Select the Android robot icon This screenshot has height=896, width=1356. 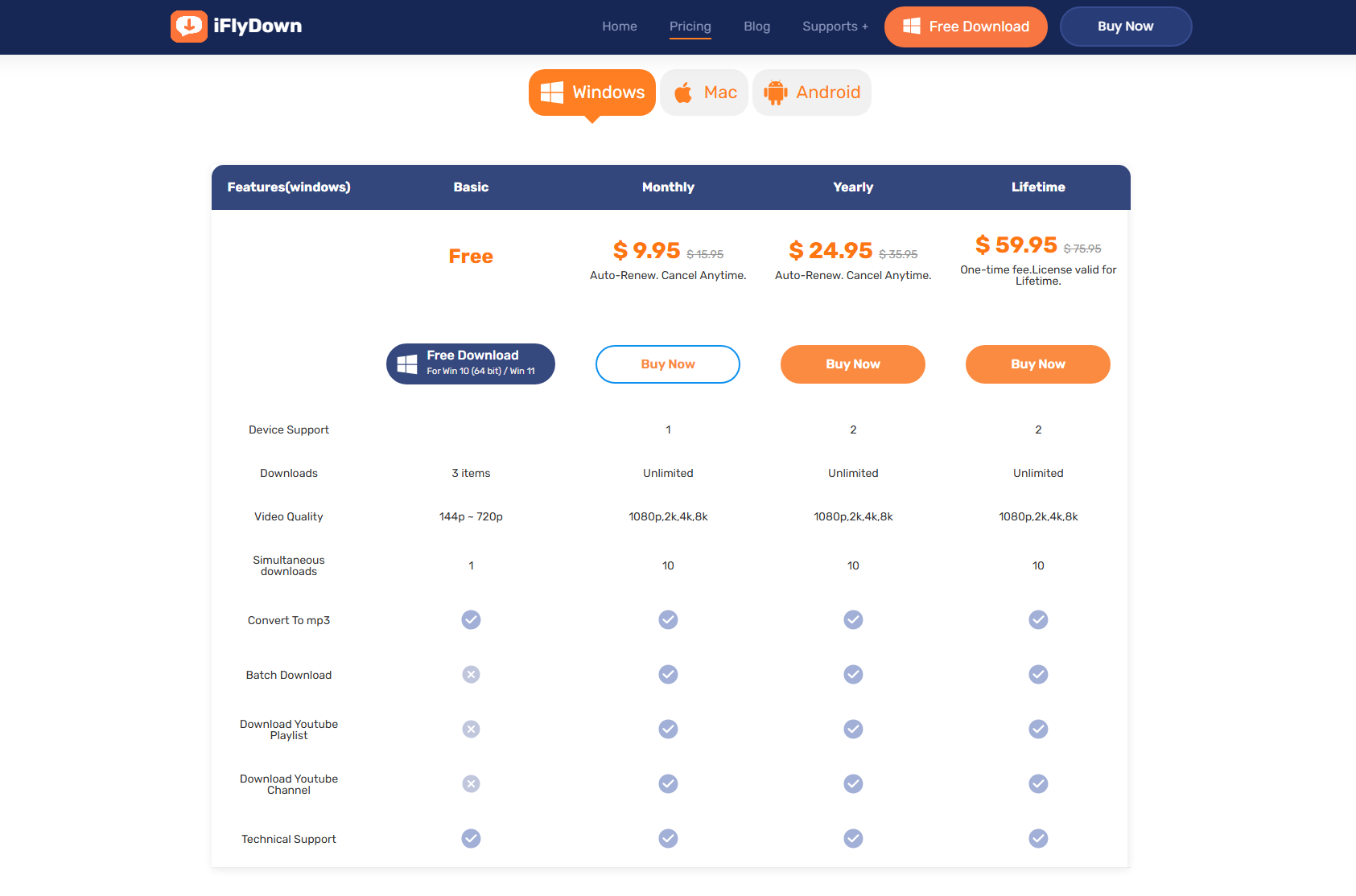tap(775, 92)
